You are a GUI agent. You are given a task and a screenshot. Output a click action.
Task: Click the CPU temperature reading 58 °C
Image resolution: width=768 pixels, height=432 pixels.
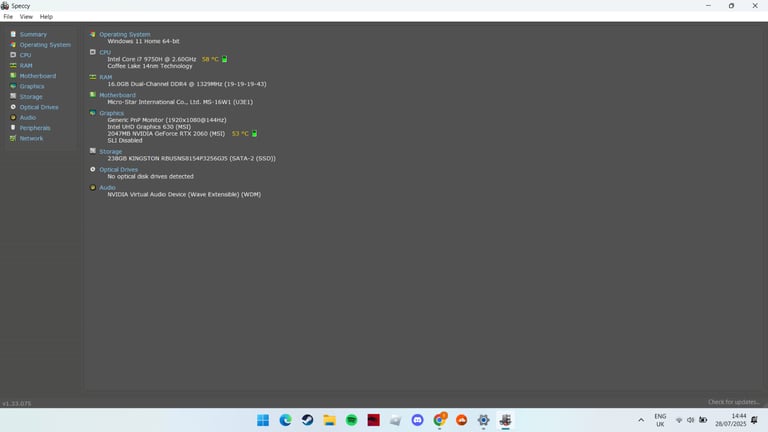tap(210, 59)
